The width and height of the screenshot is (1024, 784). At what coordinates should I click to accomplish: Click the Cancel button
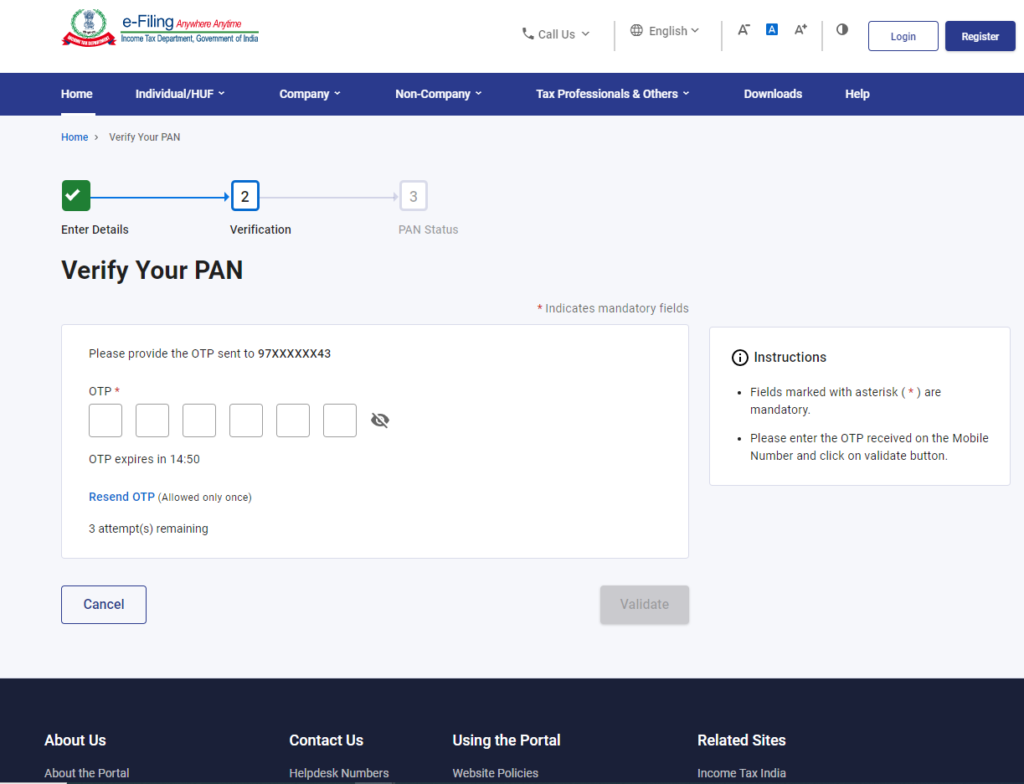point(103,604)
